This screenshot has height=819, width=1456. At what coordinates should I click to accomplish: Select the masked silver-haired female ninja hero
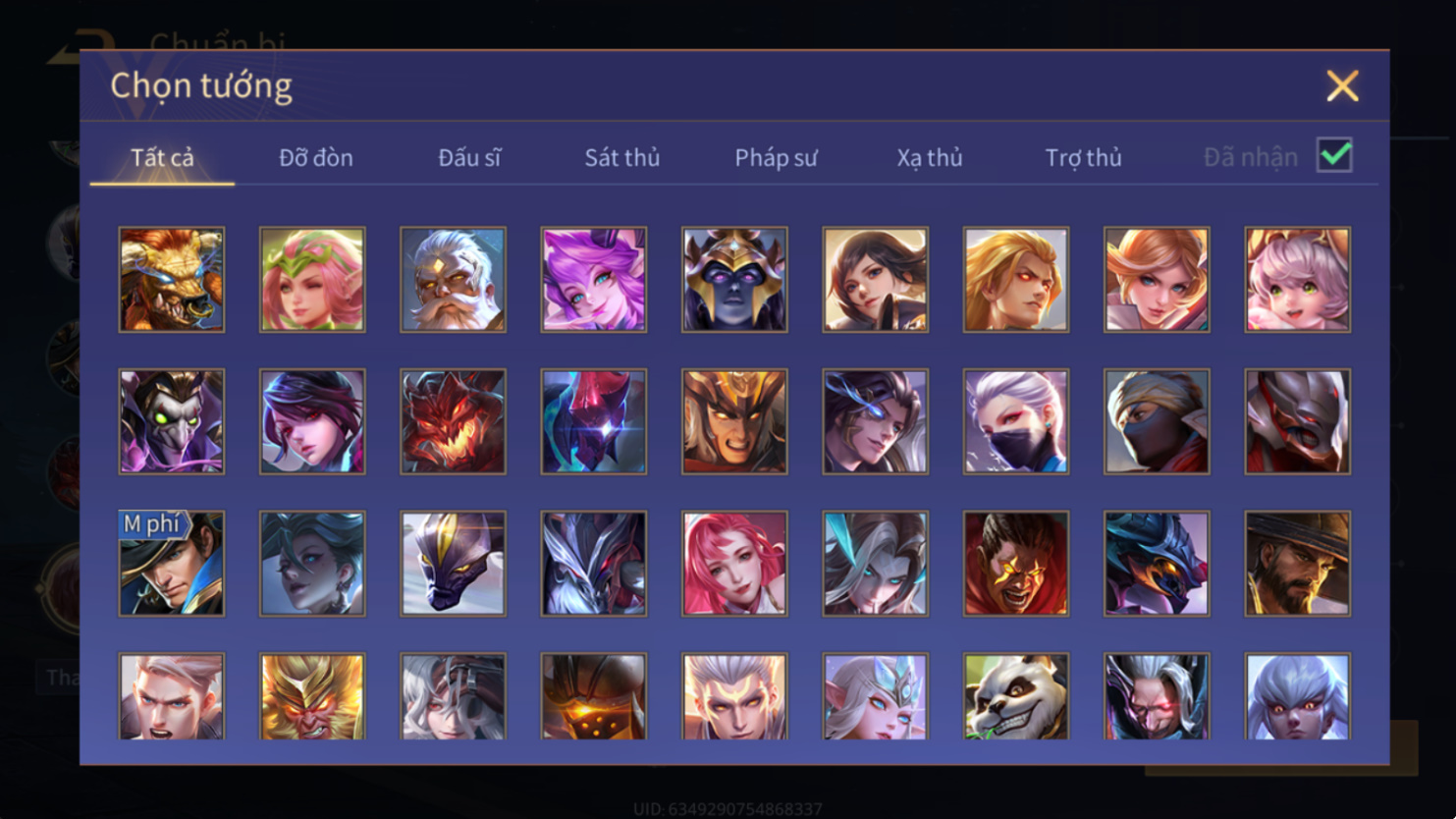(x=1015, y=422)
